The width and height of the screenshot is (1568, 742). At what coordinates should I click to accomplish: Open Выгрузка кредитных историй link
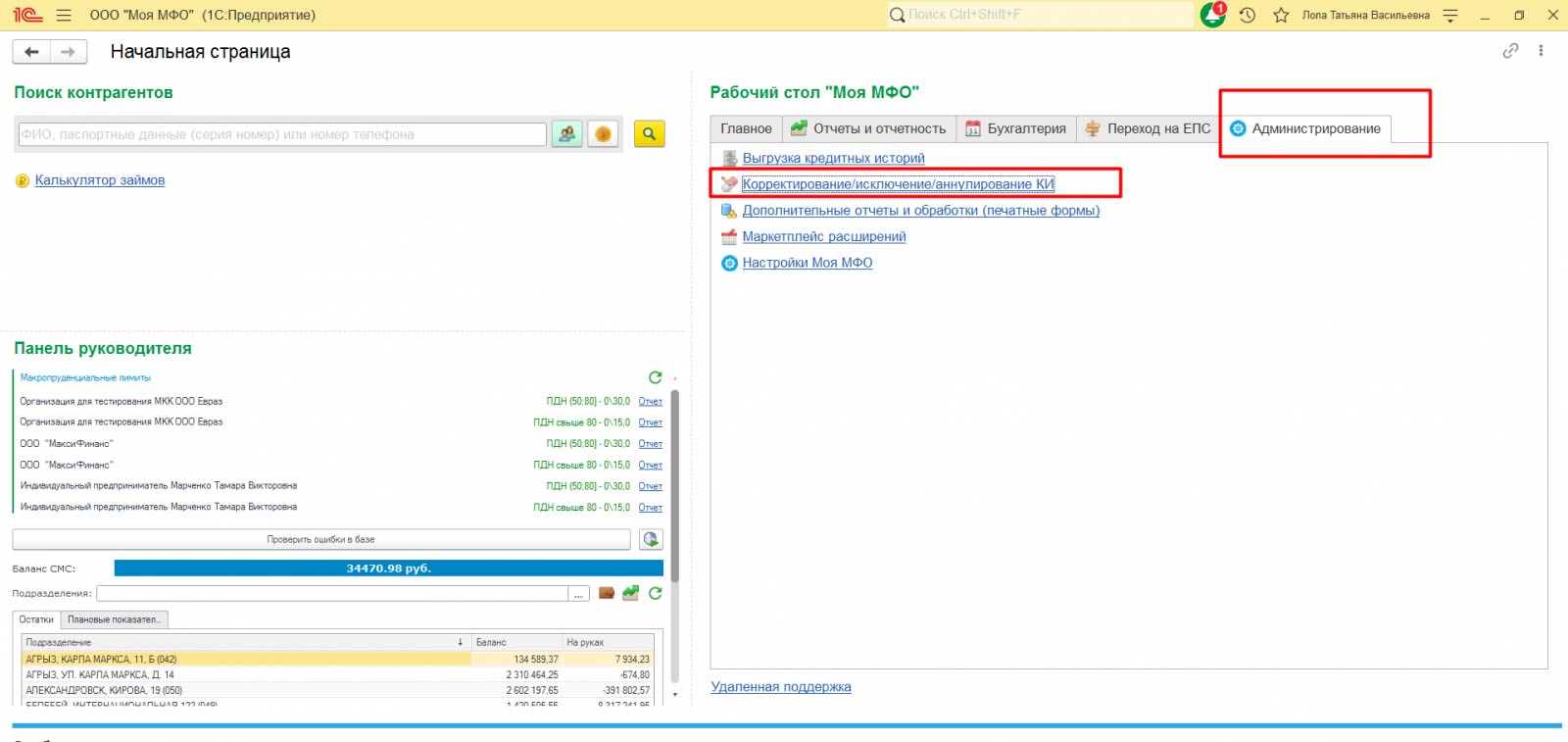(x=833, y=158)
